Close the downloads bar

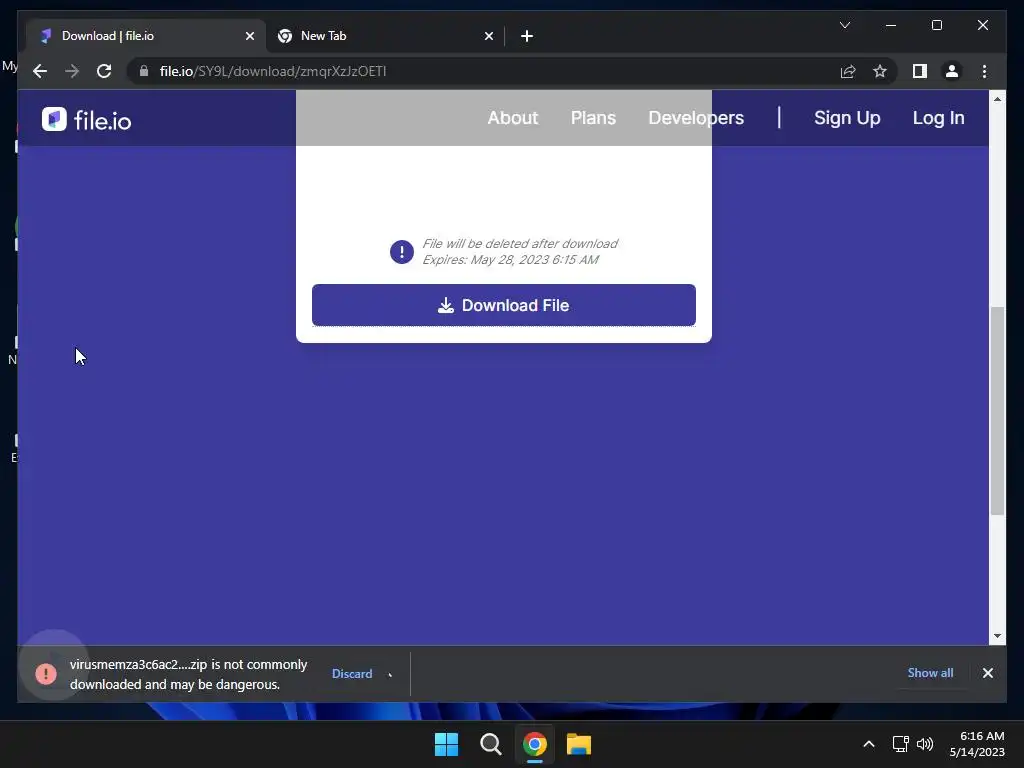click(987, 673)
